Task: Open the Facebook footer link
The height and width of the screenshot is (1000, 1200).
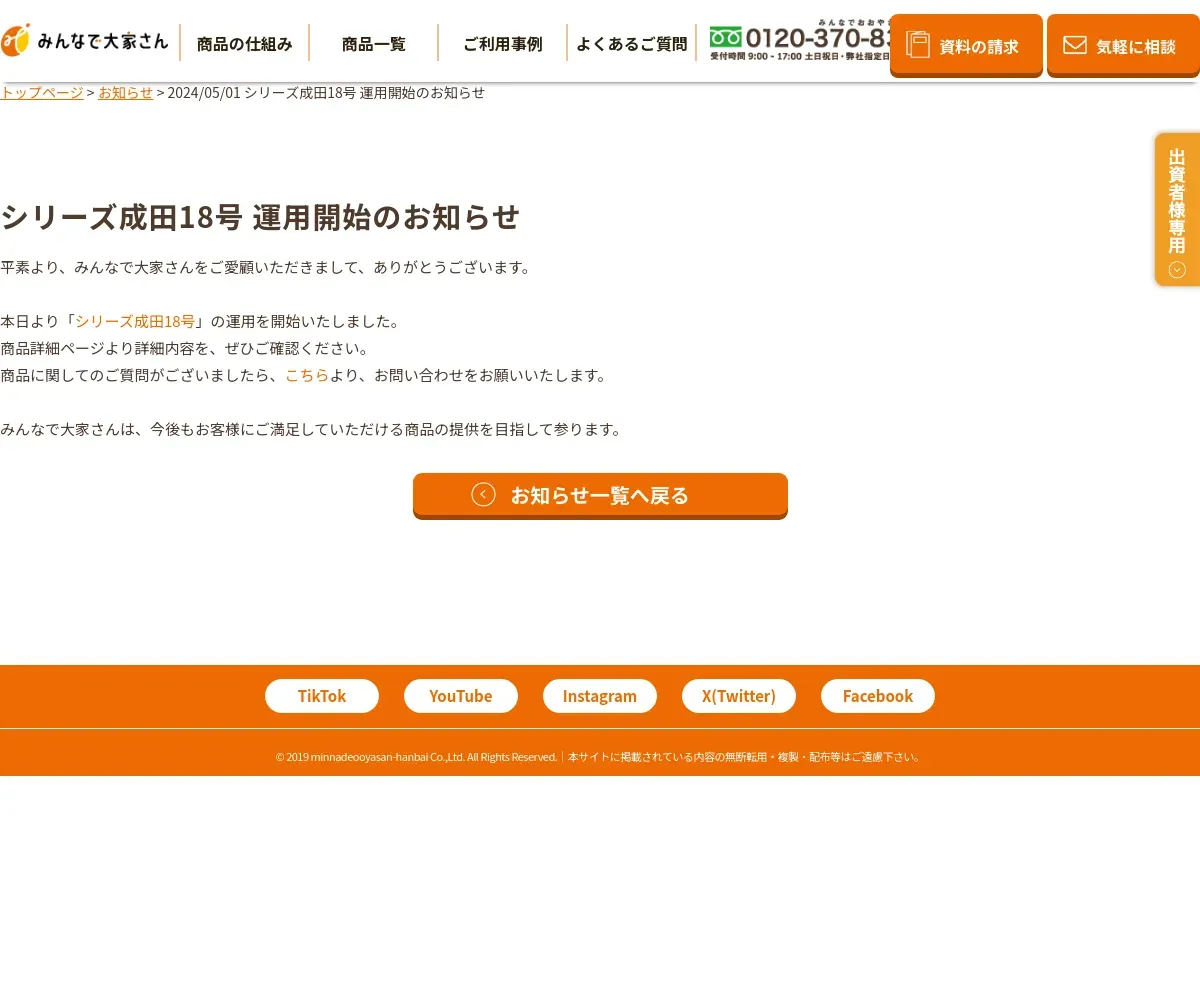Action: point(878,696)
